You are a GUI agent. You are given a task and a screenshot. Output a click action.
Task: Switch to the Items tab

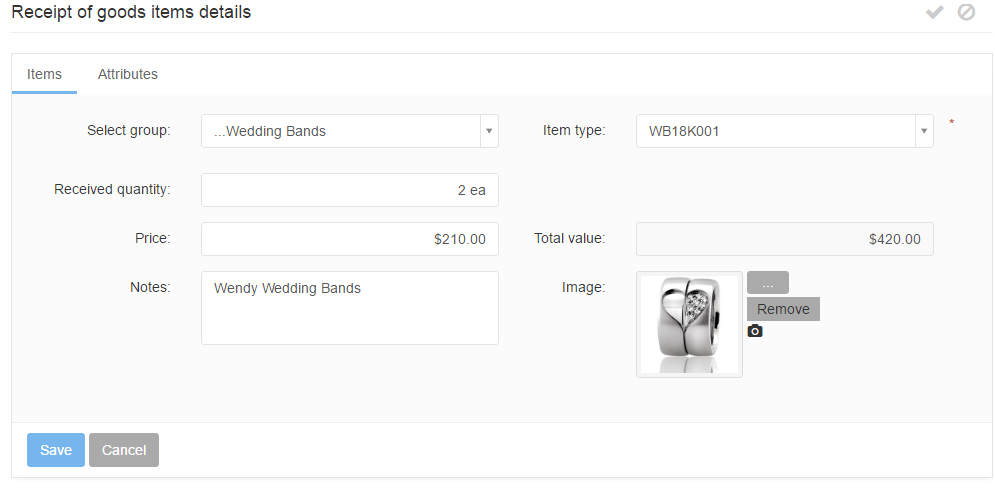44,74
